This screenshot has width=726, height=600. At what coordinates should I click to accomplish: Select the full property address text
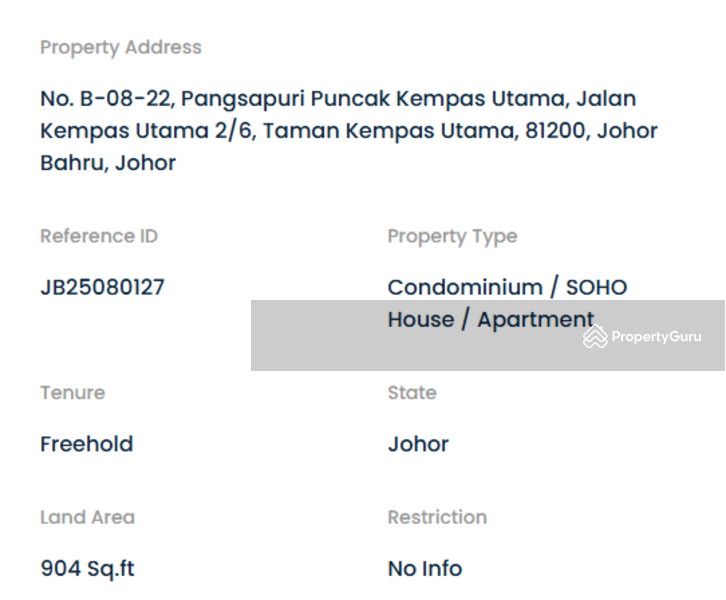point(349,131)
